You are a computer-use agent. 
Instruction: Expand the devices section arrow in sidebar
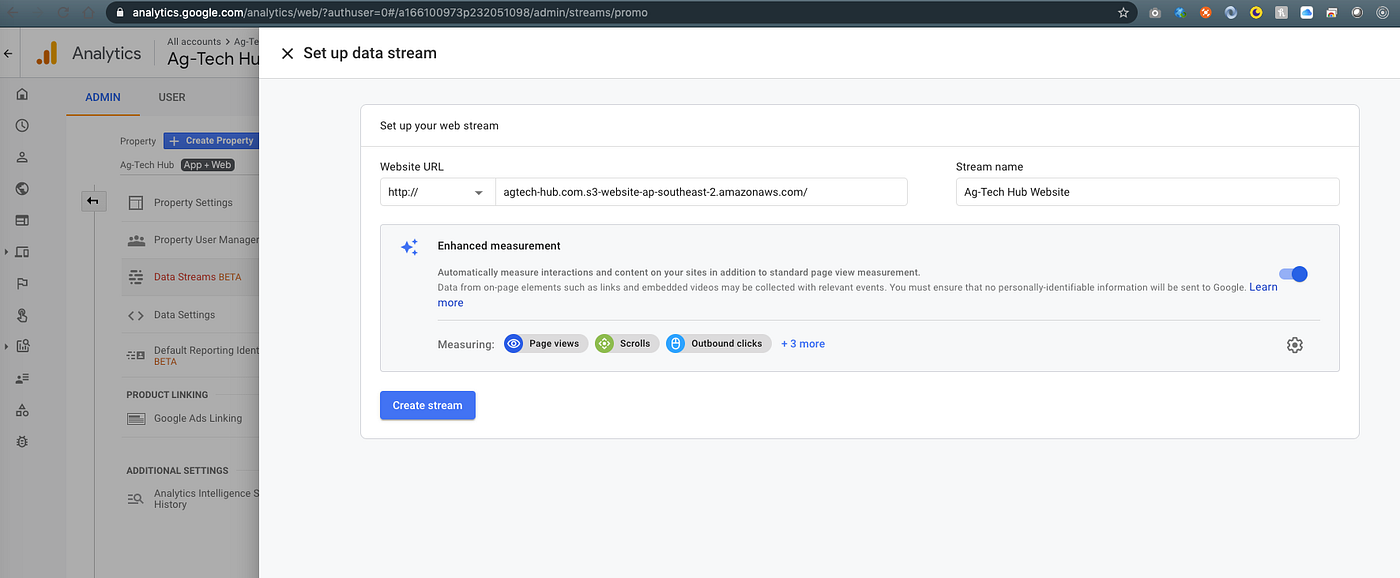tap(6, 252)
